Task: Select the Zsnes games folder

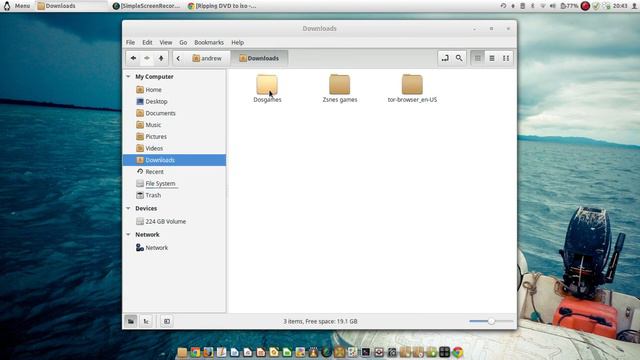Action: point(340,88)
